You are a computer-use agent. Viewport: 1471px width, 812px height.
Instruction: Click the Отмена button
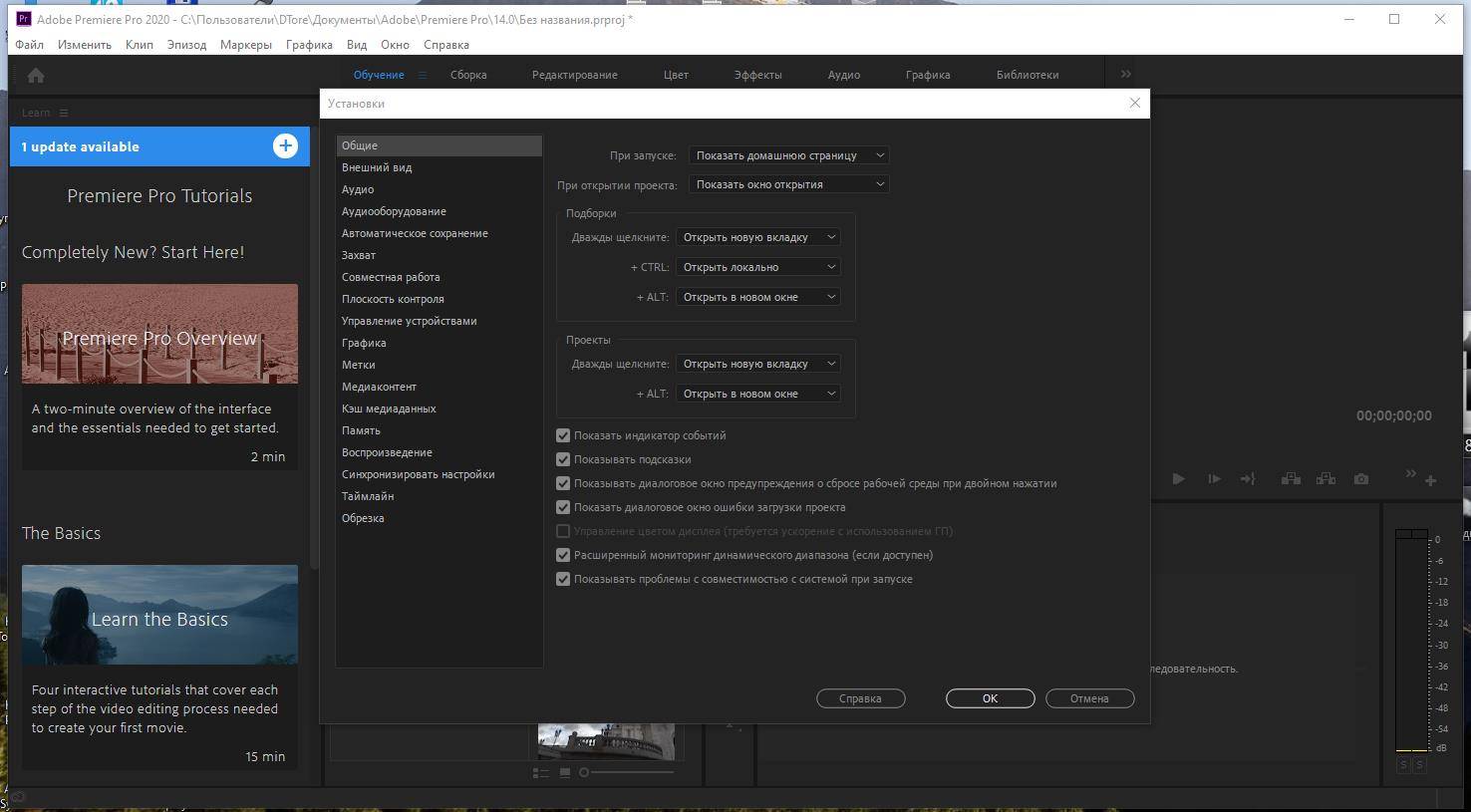point(1089,698)
